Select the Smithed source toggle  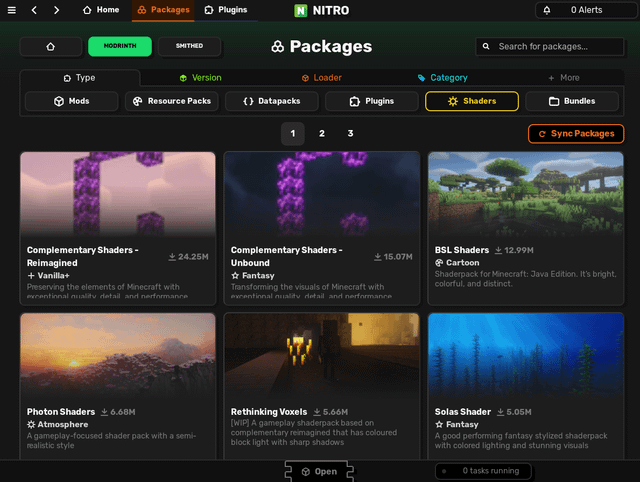click(189, 46)
